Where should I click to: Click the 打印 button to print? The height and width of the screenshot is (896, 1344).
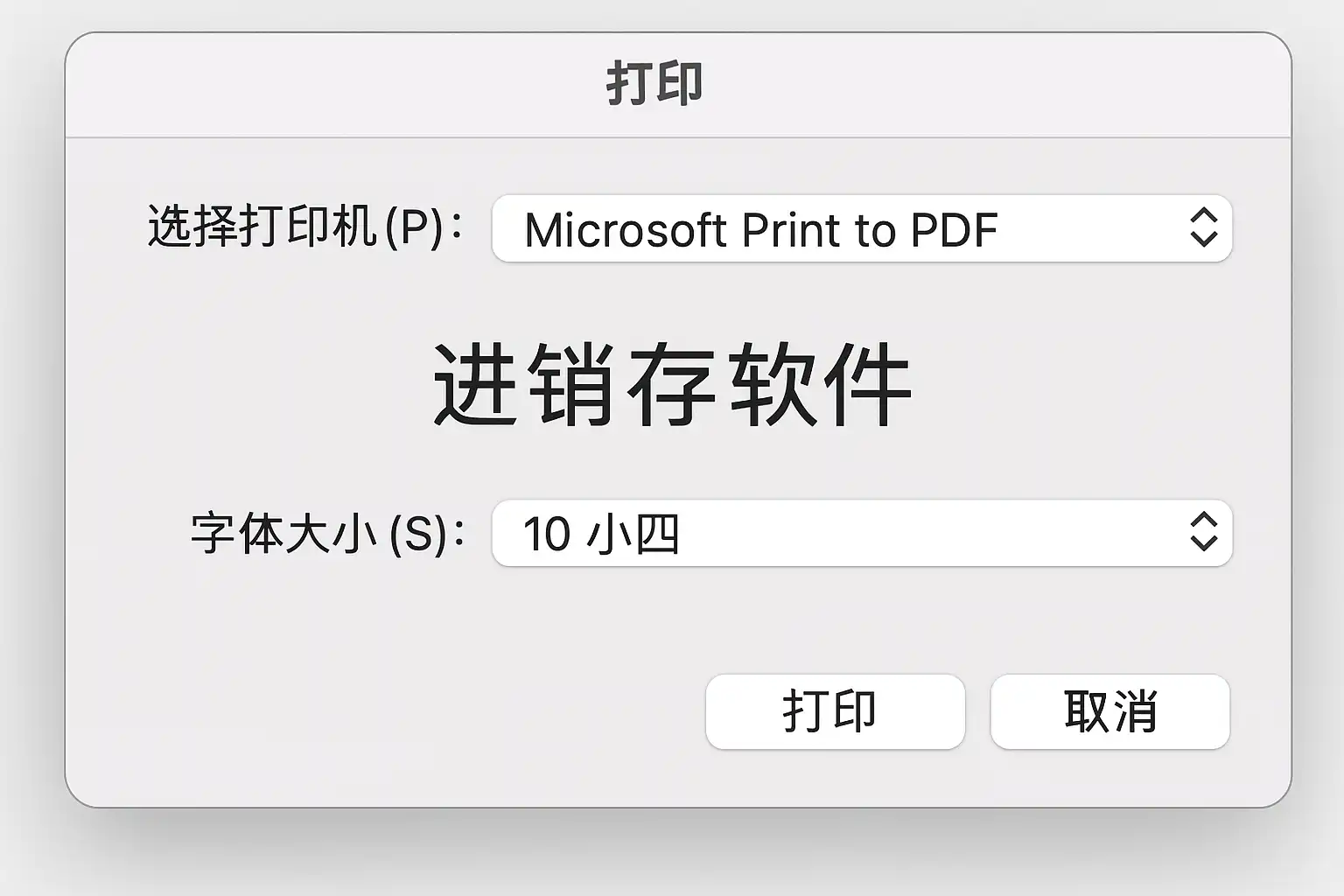point(835,711)
